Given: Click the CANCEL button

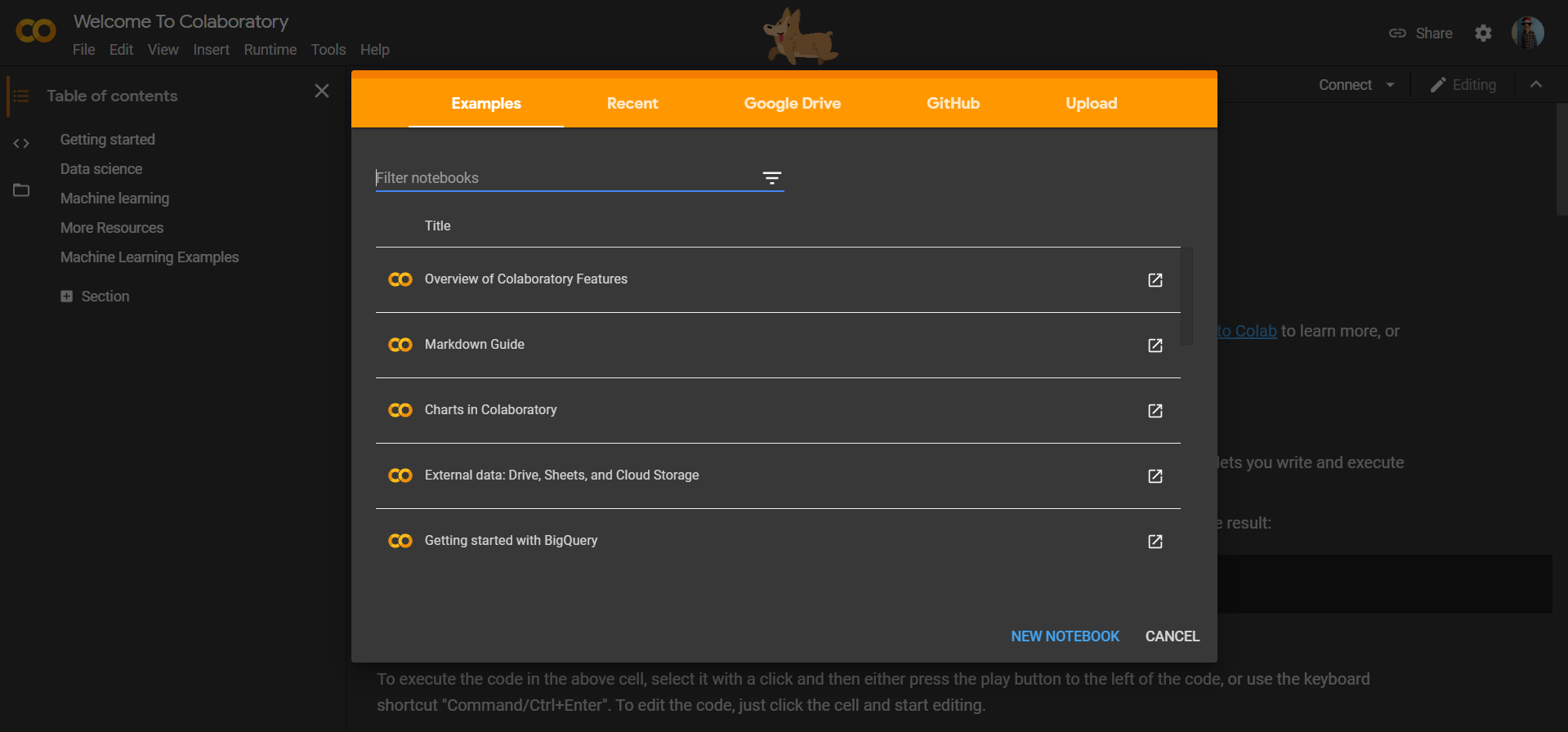Looking at the screenshot, I should tap(1172, 636).
